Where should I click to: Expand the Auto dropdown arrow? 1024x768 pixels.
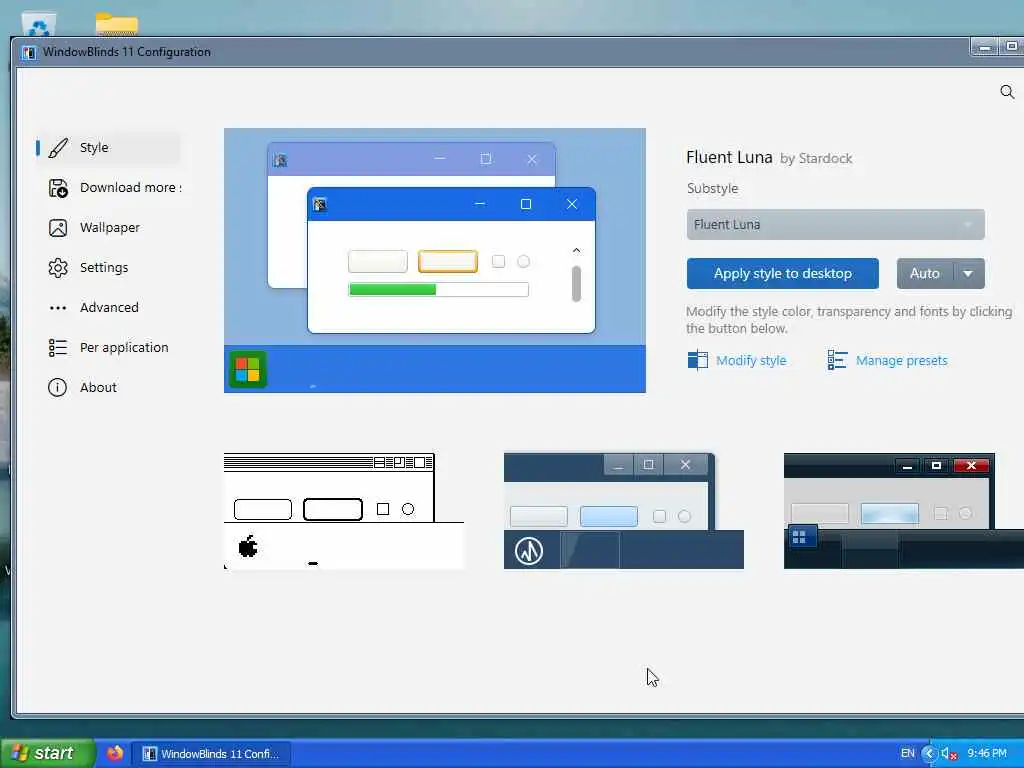(x=968, y=274)
